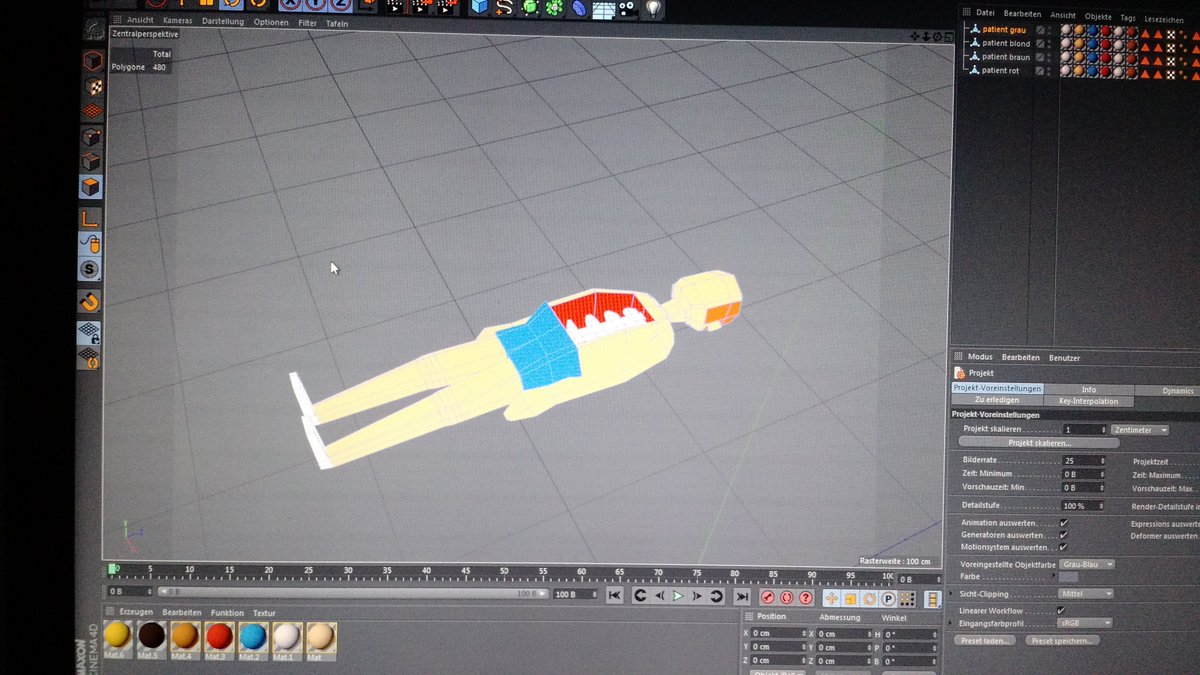Screen dimensions: 1200x675
Task: Open the material manager Erzeugen menu
Action: 136,612
